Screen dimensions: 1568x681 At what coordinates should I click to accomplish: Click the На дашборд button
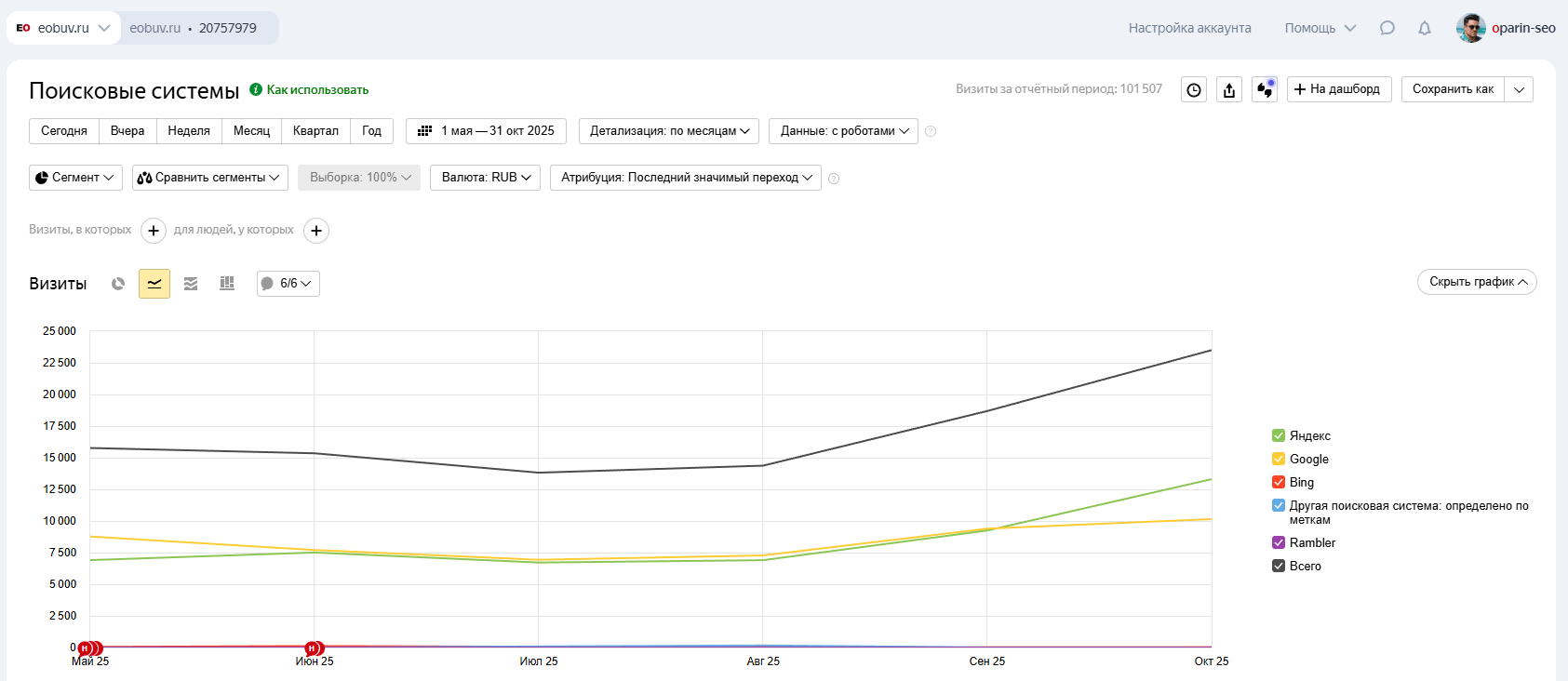coord(1339,89)
